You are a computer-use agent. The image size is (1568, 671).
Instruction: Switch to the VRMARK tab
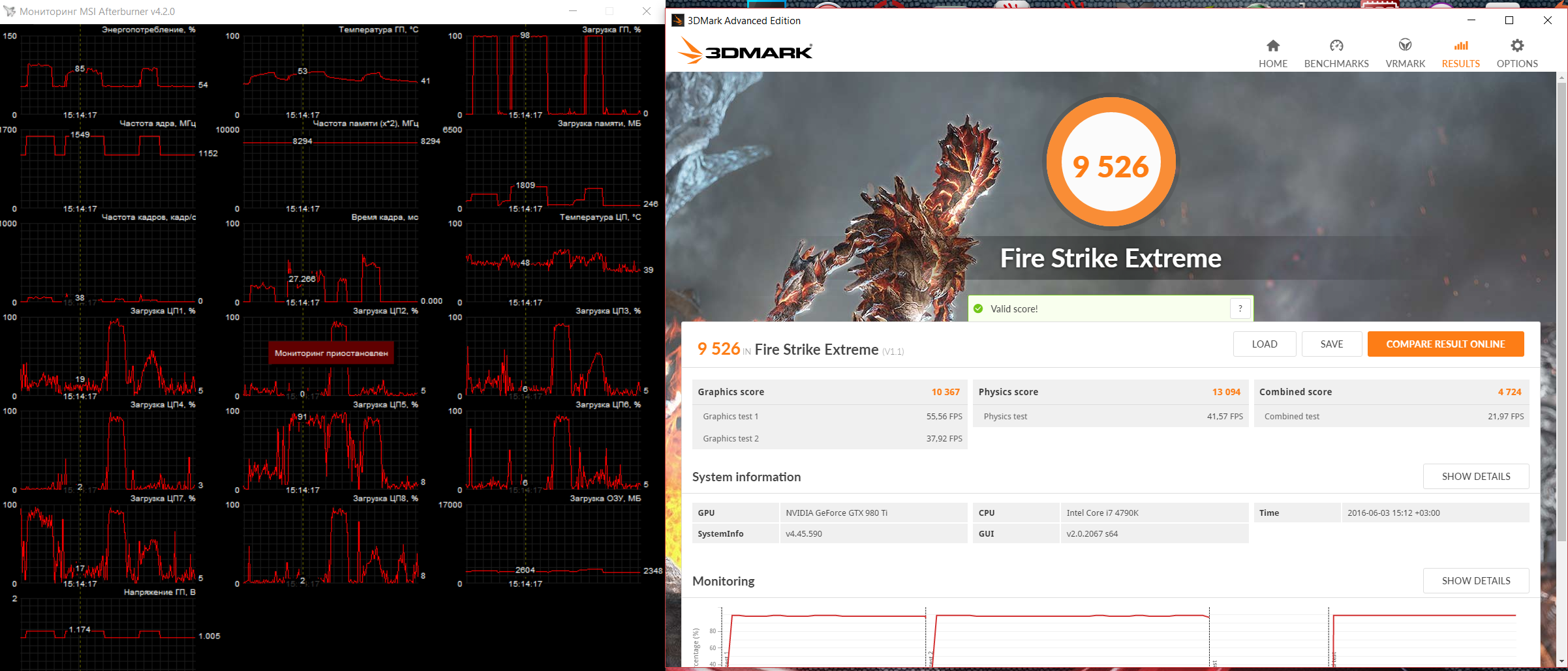point(1406,53)
